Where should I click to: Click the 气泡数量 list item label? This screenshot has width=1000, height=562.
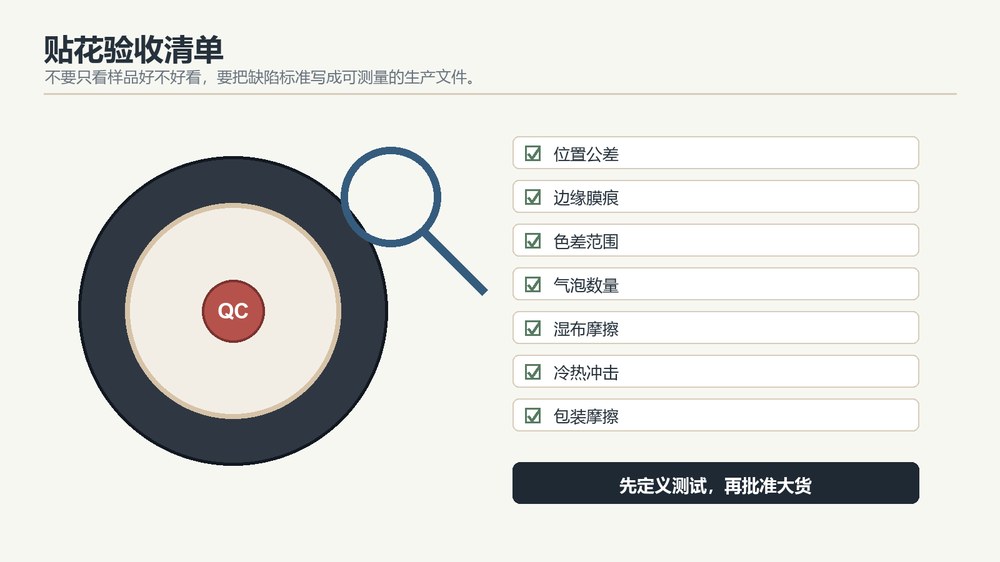coord(585,285)
